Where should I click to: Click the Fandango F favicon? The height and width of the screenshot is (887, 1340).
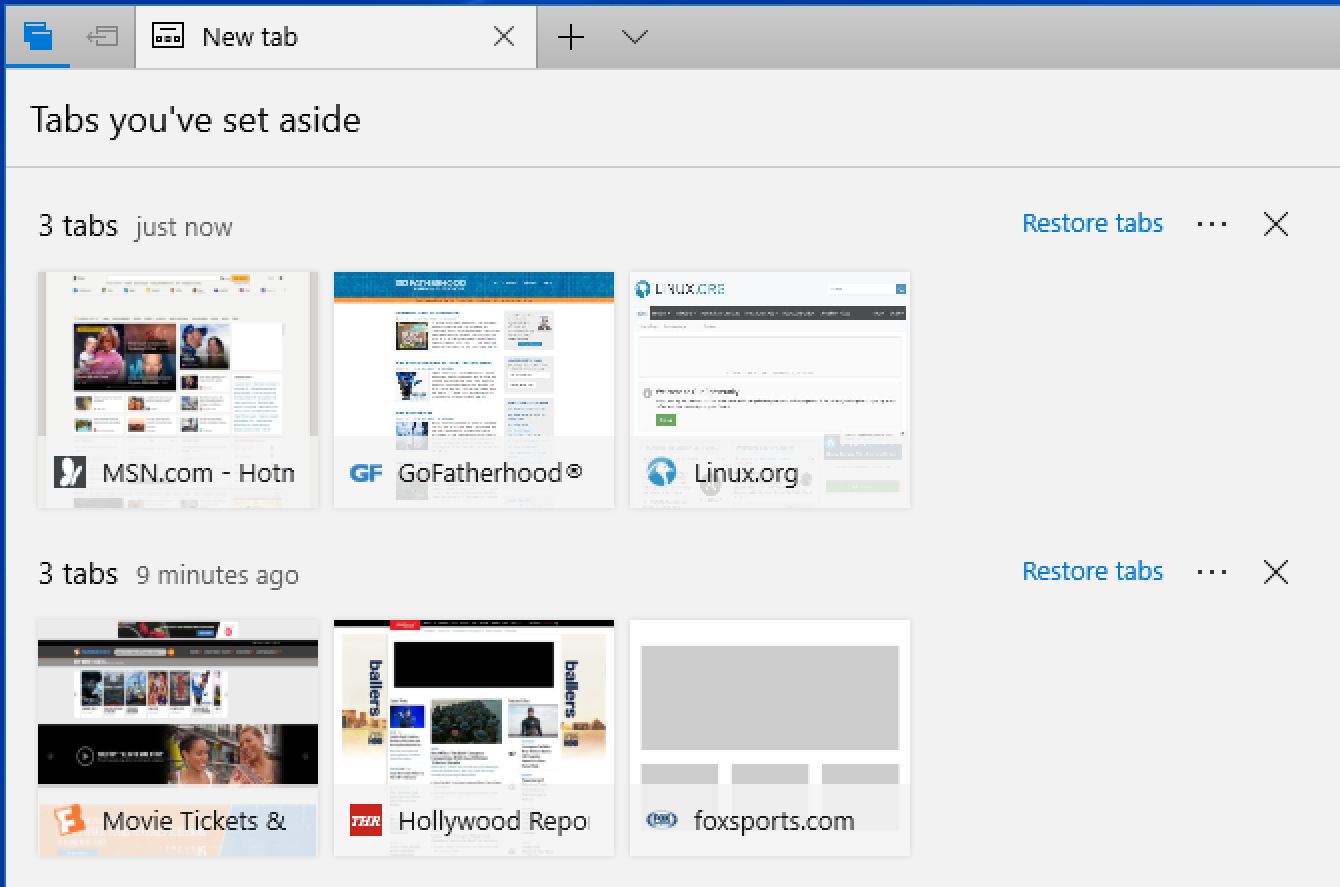coord(70,820)
